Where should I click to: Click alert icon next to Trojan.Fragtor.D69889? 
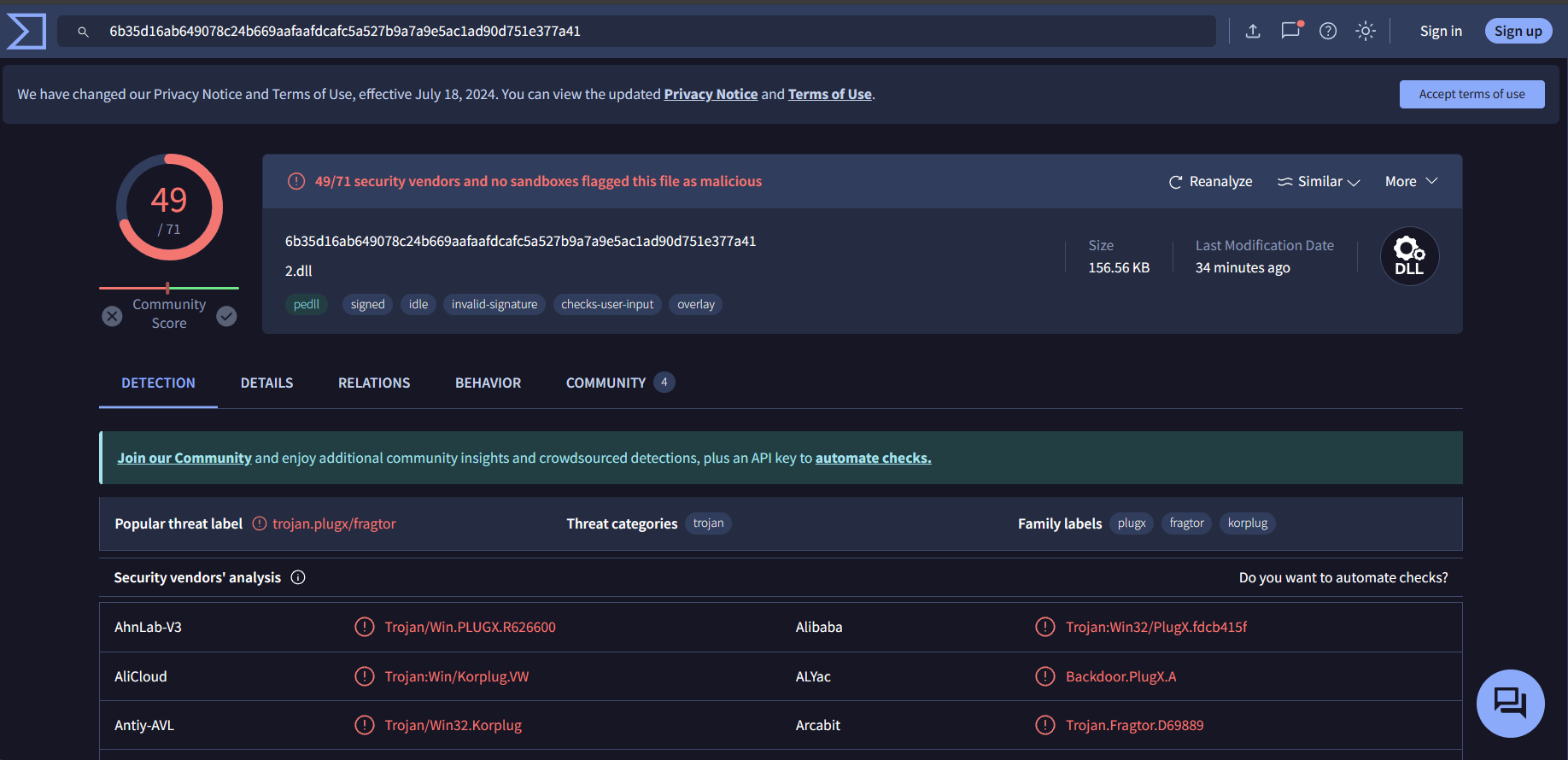pos(1045,725)
